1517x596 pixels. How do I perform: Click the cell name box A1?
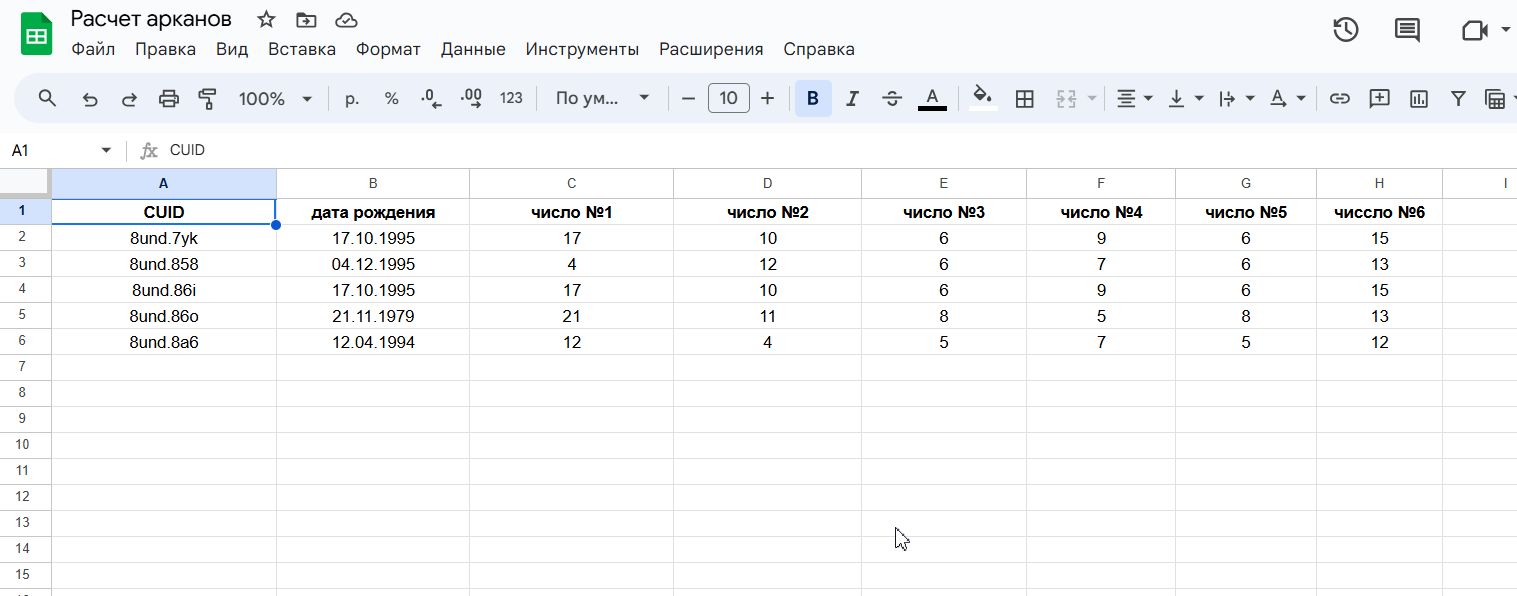60,150
